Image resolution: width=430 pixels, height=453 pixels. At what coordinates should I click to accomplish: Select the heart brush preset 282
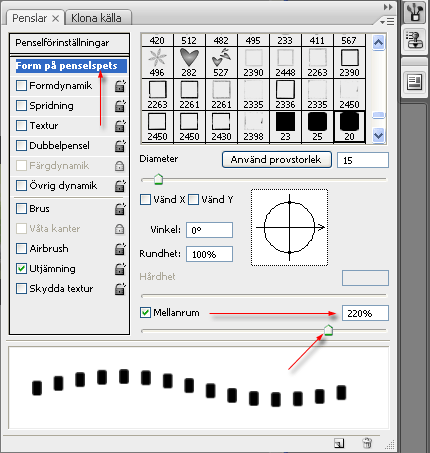[189, 62]
